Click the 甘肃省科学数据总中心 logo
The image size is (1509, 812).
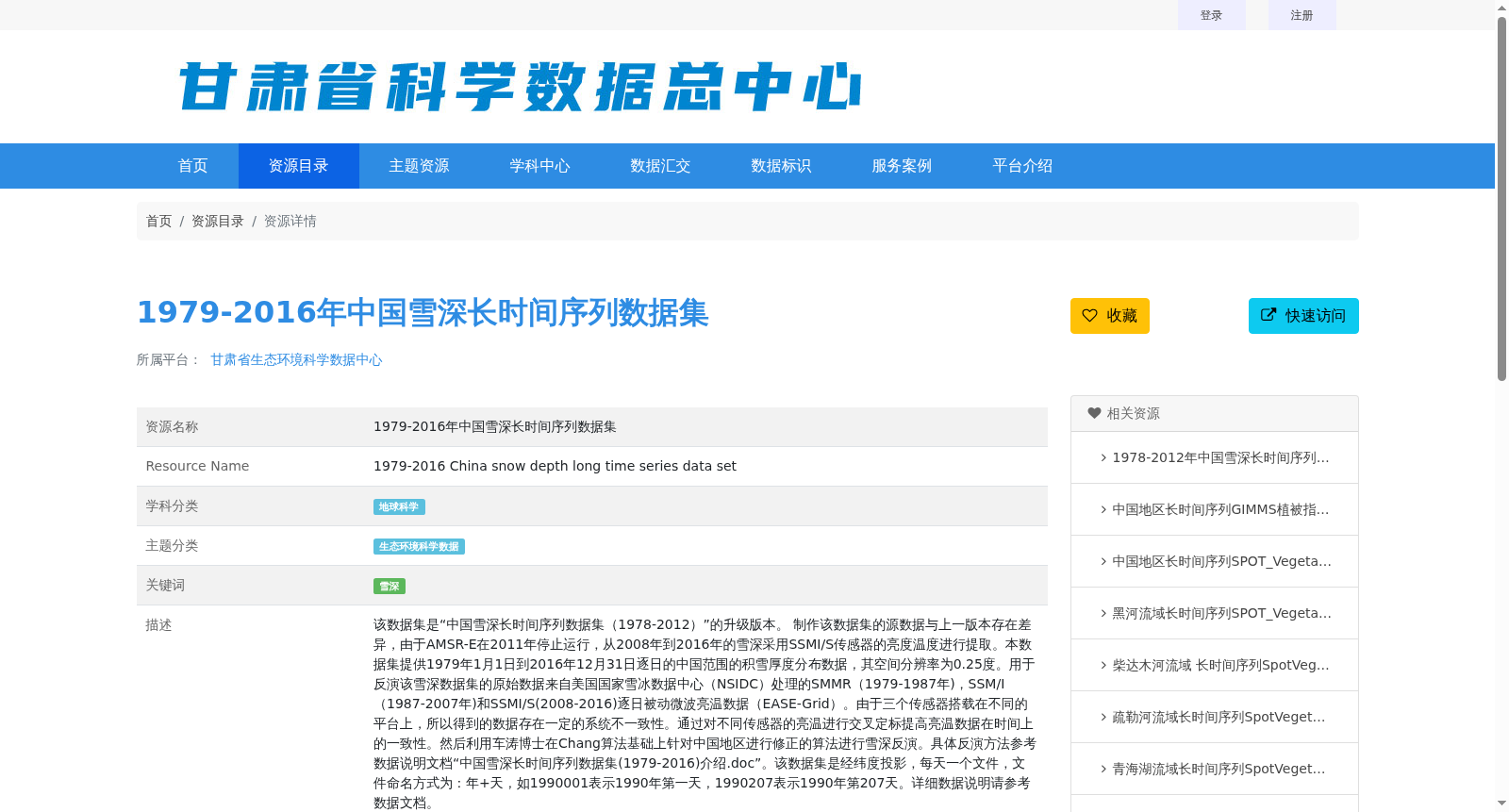520,87
